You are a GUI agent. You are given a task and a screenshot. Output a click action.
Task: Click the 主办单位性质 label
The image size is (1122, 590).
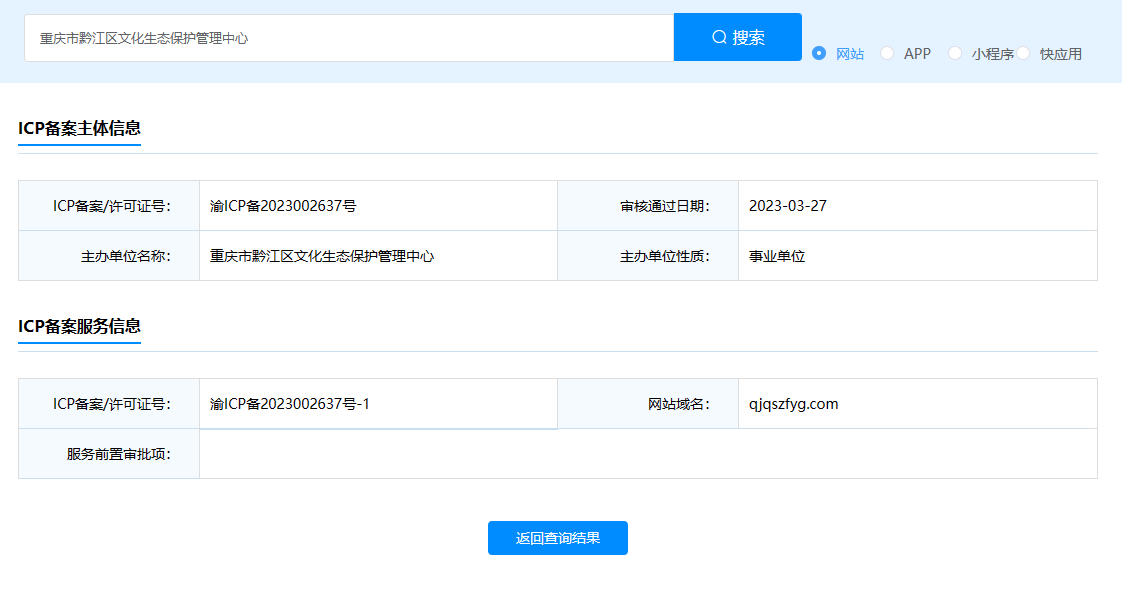(664, 256)
